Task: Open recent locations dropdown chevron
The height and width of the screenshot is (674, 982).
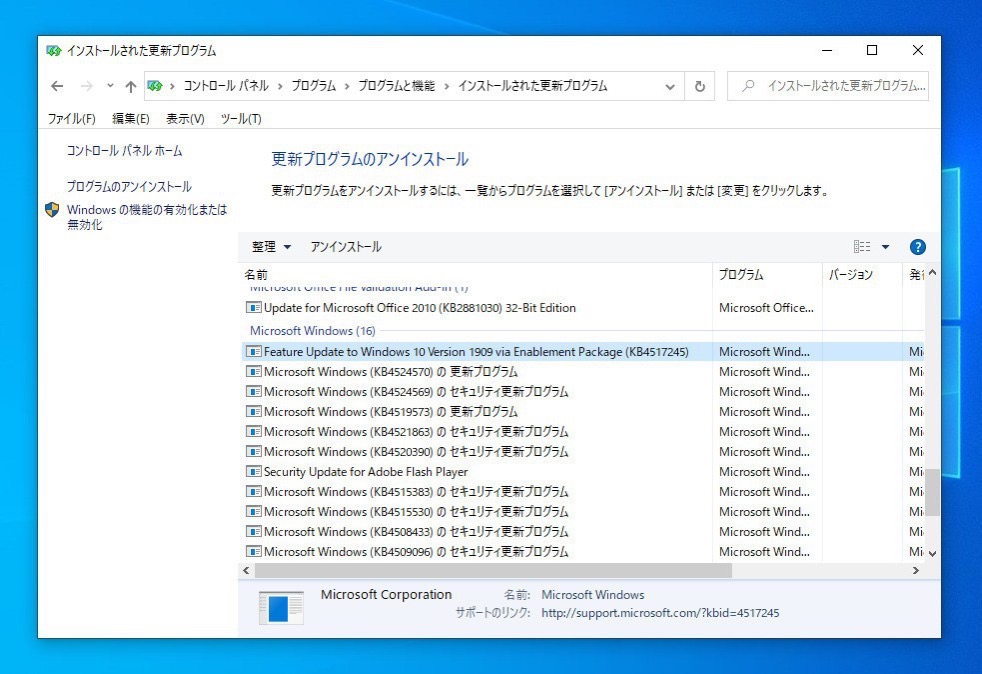Action: [110, 86]
